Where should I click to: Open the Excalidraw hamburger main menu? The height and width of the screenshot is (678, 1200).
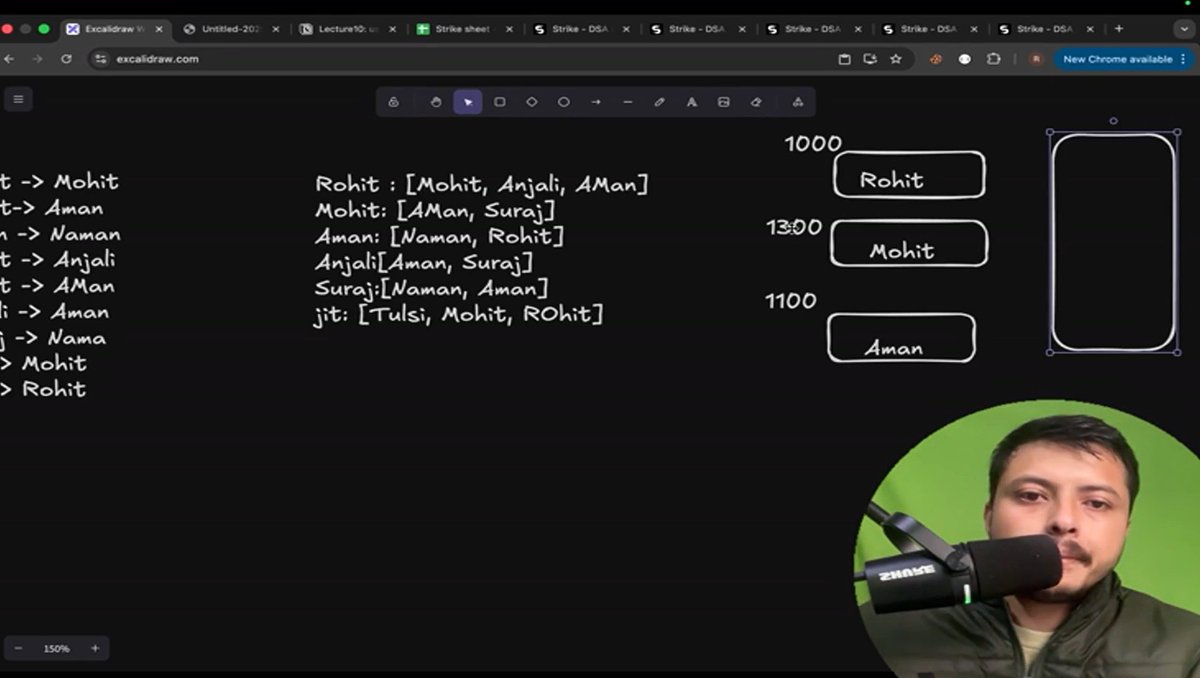coord(18,98)
